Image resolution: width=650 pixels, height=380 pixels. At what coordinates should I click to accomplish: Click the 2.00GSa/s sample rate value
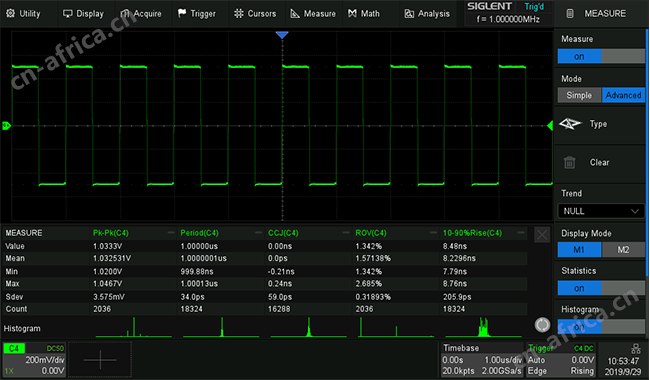(x=501, y=371)
